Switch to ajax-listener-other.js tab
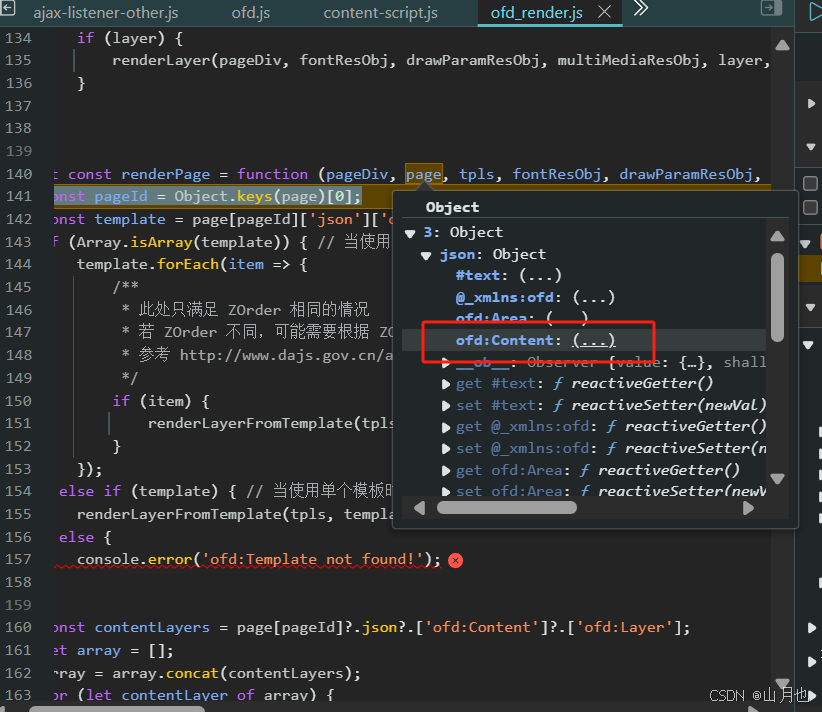This screenshot has width=822, height=712. (106, 13)
